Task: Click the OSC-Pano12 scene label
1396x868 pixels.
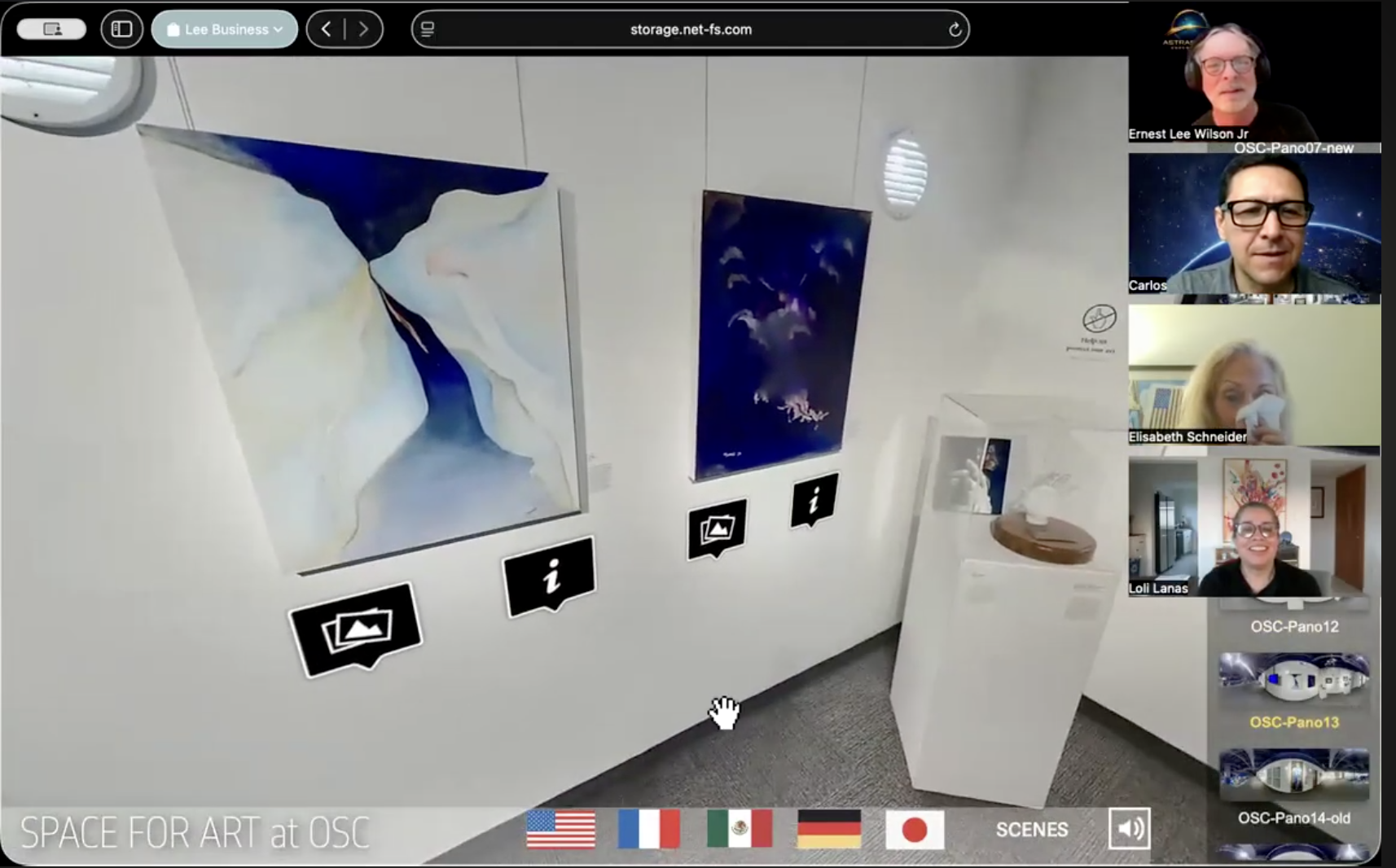Action: [x=1294, y=627]
